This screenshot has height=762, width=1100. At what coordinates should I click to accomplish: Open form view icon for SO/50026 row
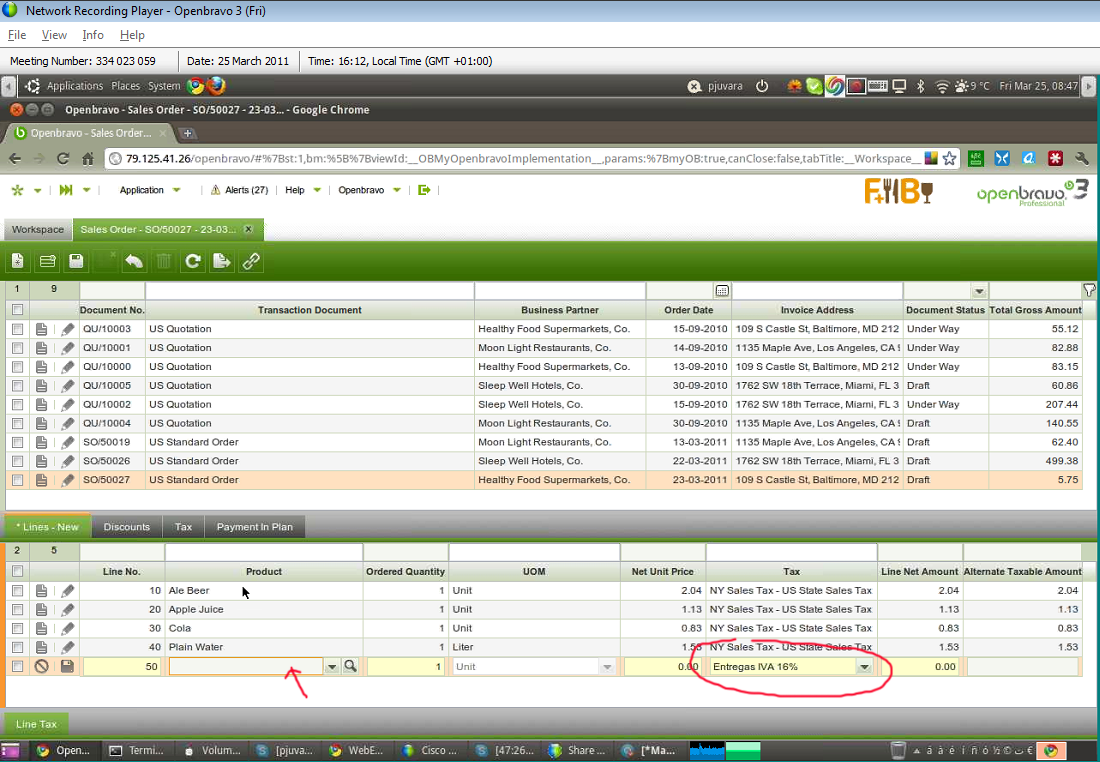[x=41, y=461]
